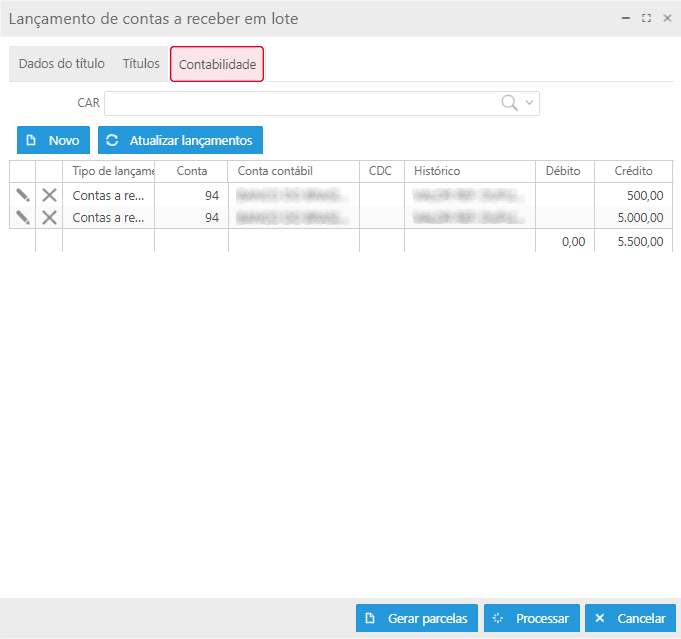Delete the first entry with X icon
Viewport: 681px width, 639px height.
click(x=49, y=196)
